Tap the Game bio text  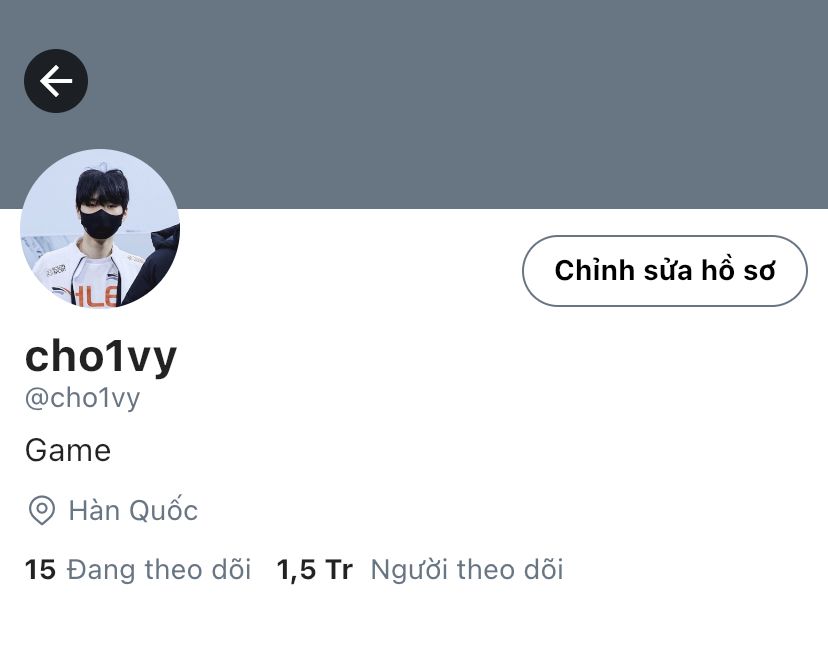68,450
